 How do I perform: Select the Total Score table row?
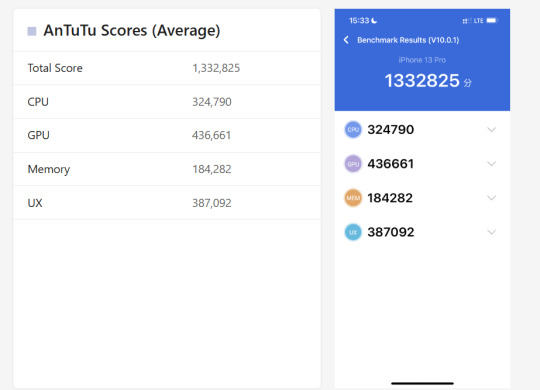tap(167, 68)
